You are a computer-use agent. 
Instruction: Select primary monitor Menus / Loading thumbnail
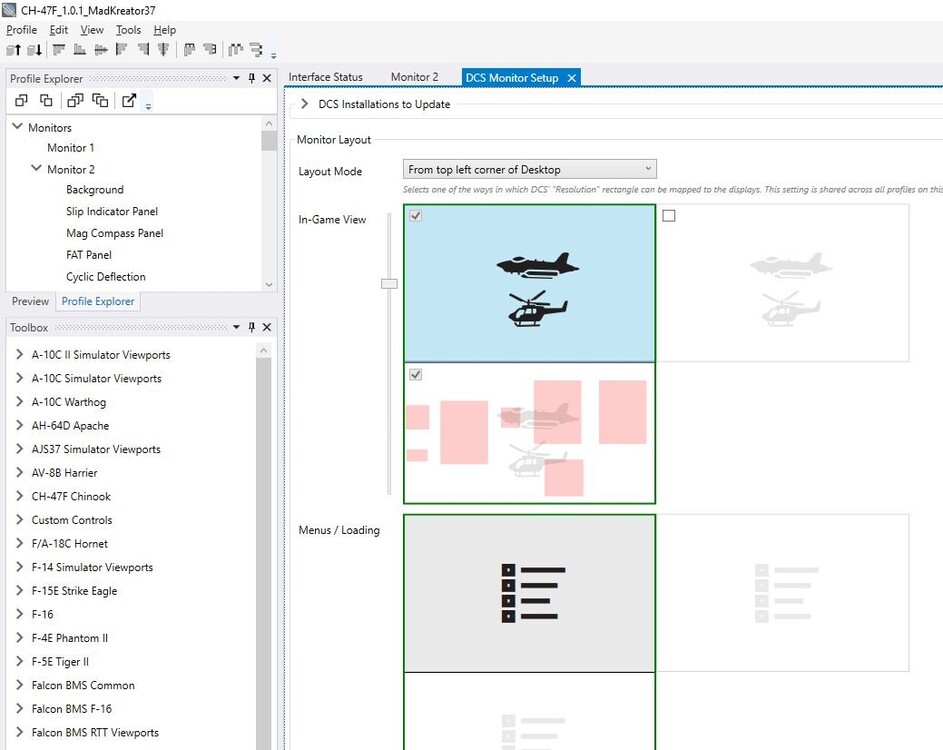point(529,593)
